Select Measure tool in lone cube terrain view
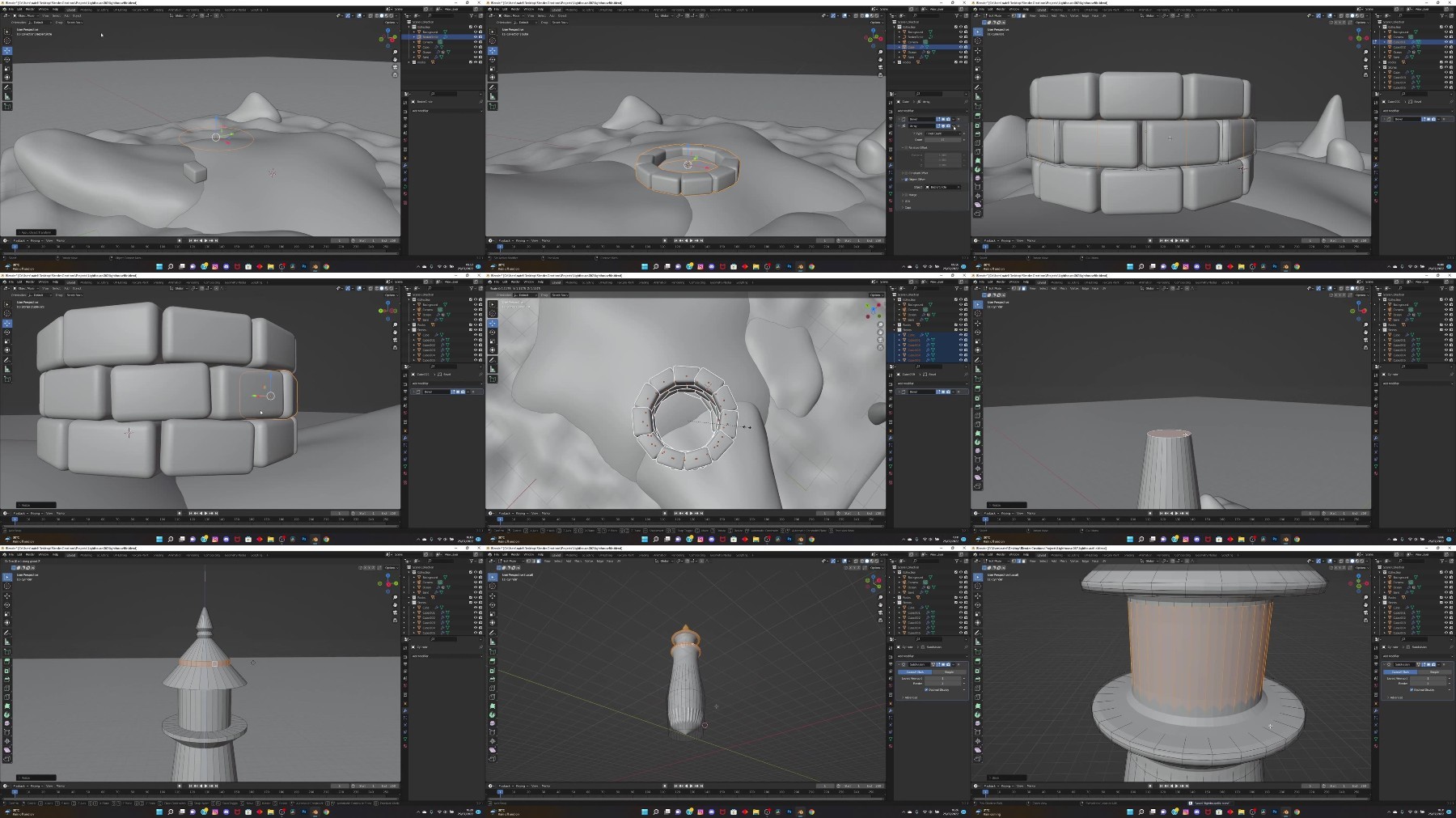 click(7, 96)
